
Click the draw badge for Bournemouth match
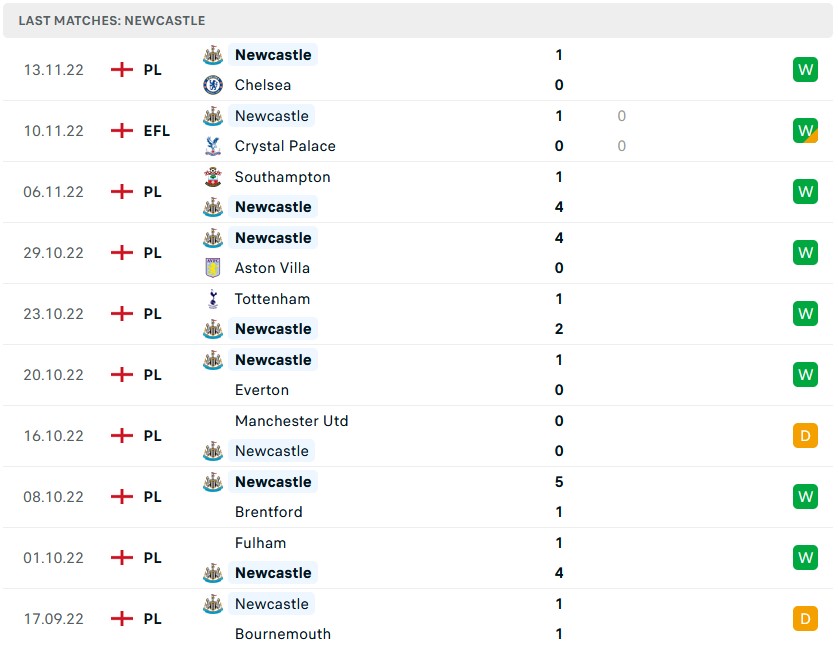[x=805, y=619]
